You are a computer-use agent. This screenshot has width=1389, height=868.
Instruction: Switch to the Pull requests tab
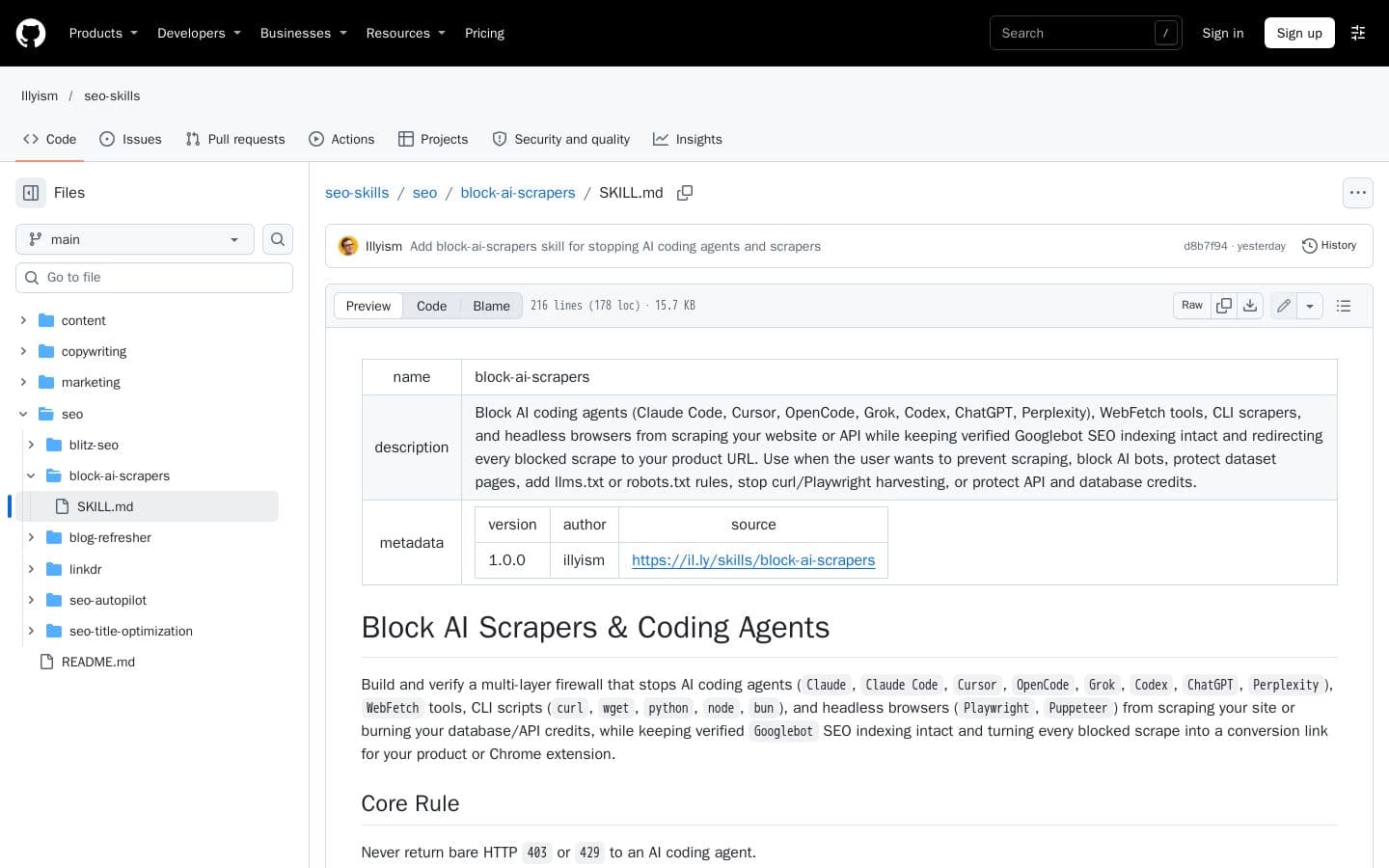click(x=235, y=139)
